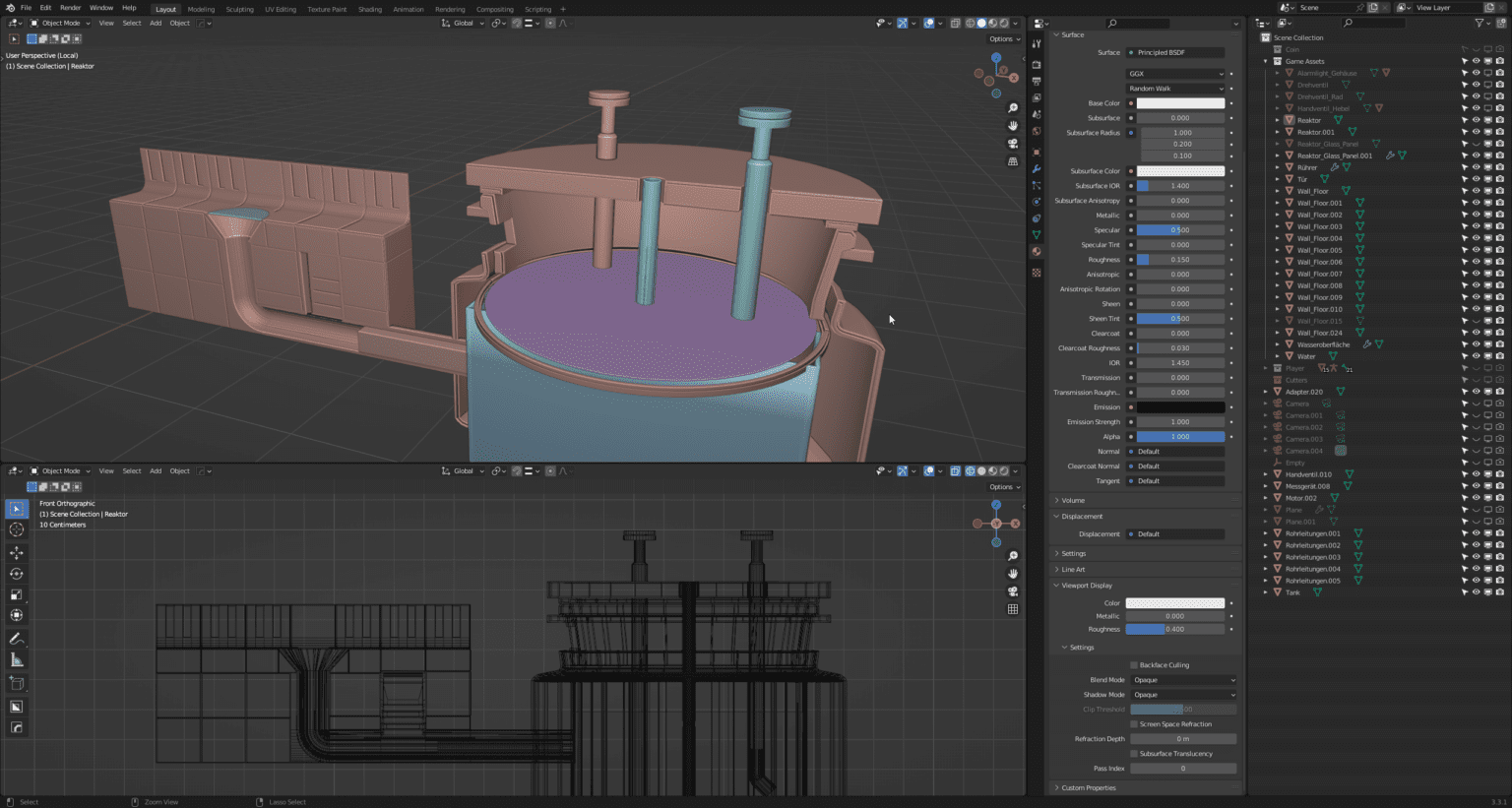Image resolution: width=1512 pixels, height=808 pixels.
Task: Open the Render menu
Action: coord(70,8)
